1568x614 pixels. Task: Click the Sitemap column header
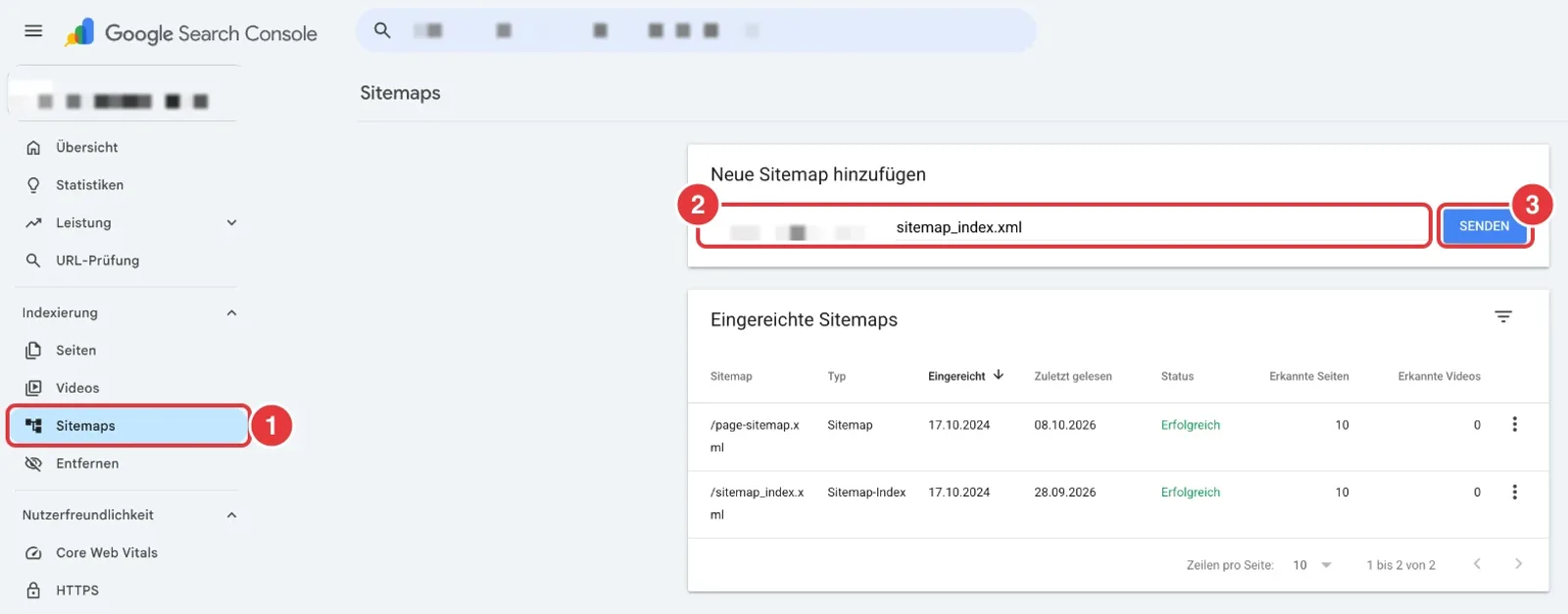click(x=731, y=376)
